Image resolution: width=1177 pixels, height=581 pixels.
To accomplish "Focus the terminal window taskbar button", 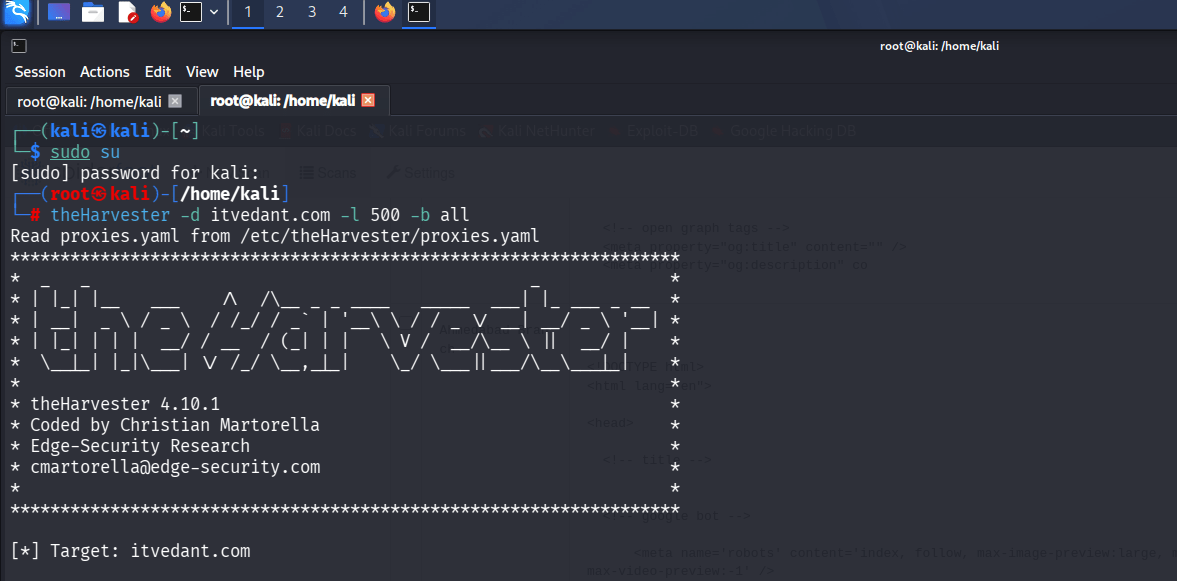I will (x=419, y=12).
